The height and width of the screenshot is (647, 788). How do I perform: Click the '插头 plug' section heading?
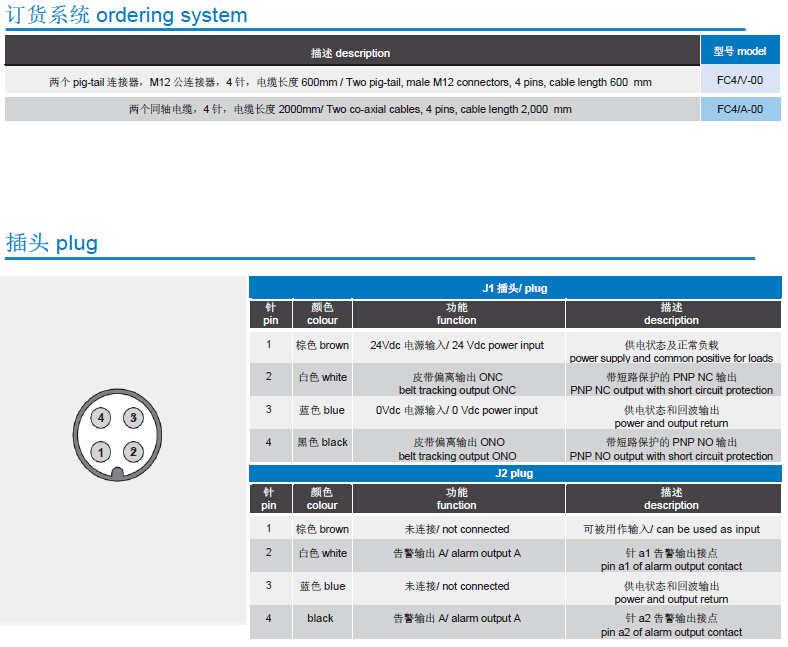point(52,243)
